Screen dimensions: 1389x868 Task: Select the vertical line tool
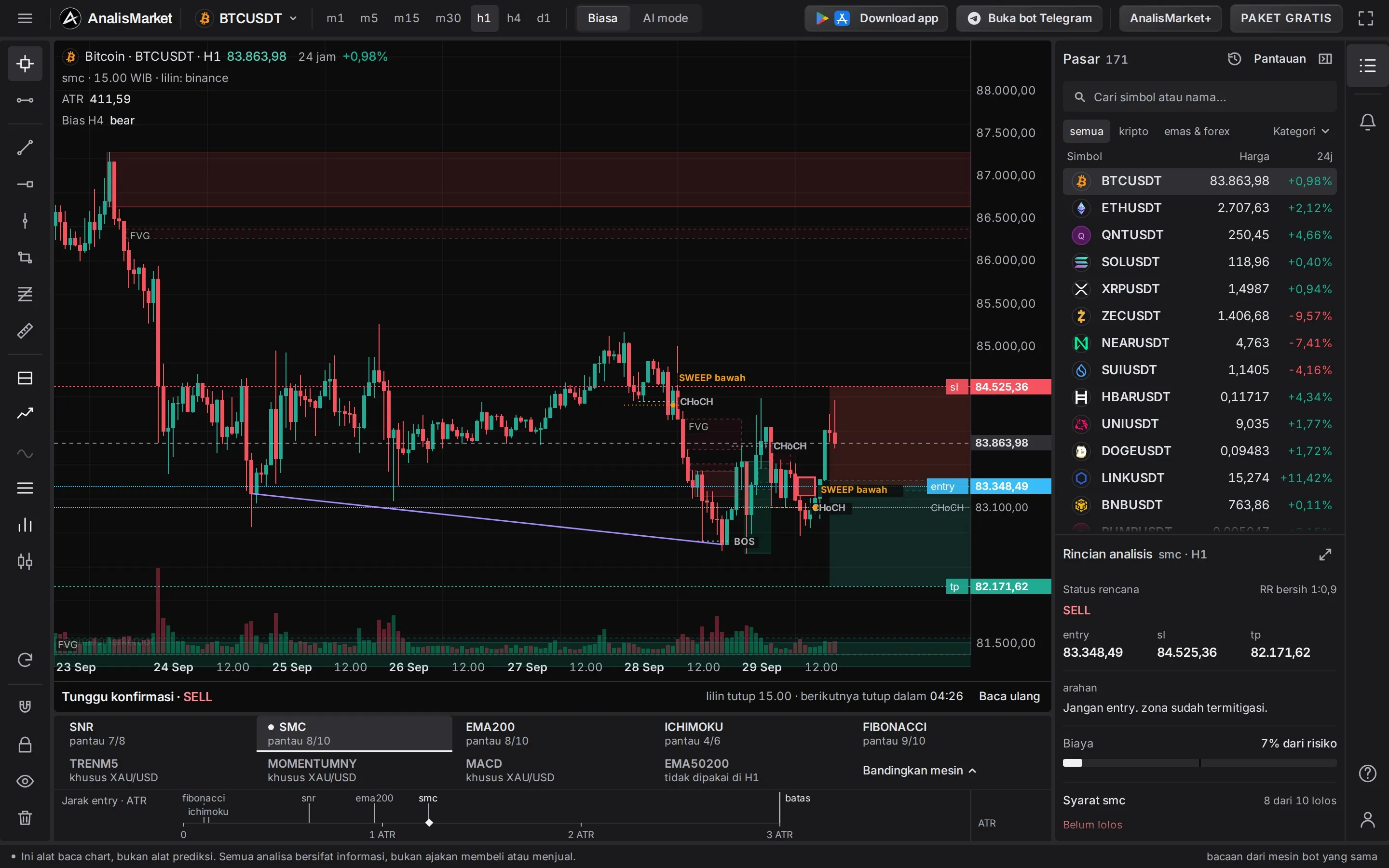click(25, 221)
